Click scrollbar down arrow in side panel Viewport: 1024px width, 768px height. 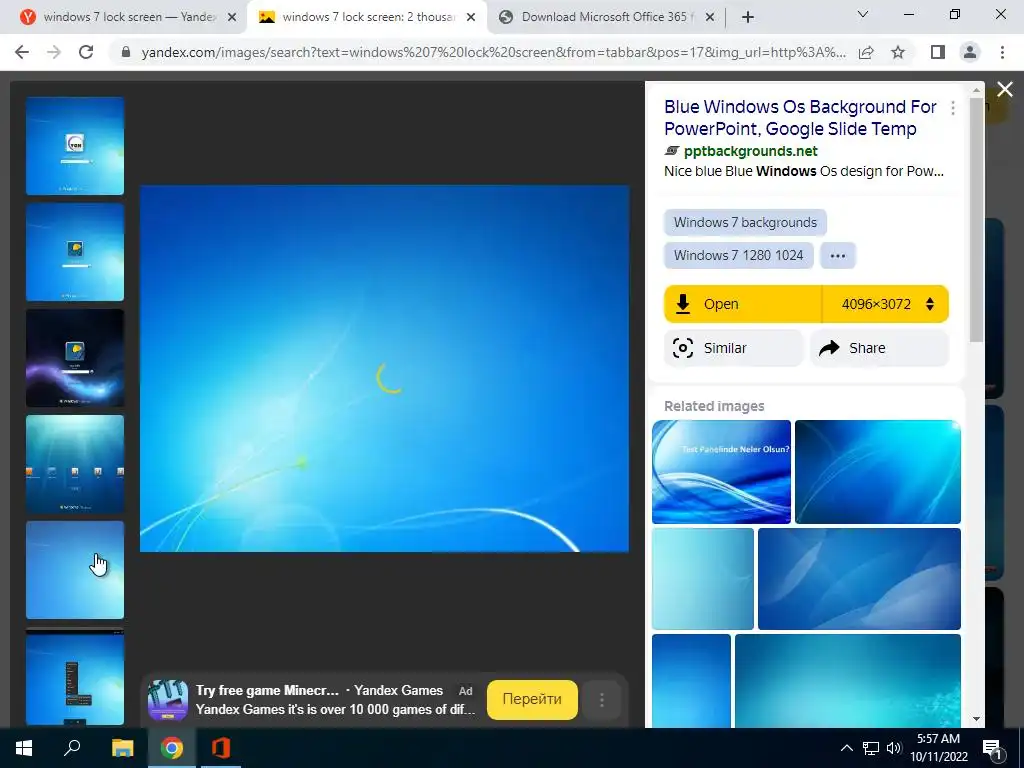[x=976, y=719]
